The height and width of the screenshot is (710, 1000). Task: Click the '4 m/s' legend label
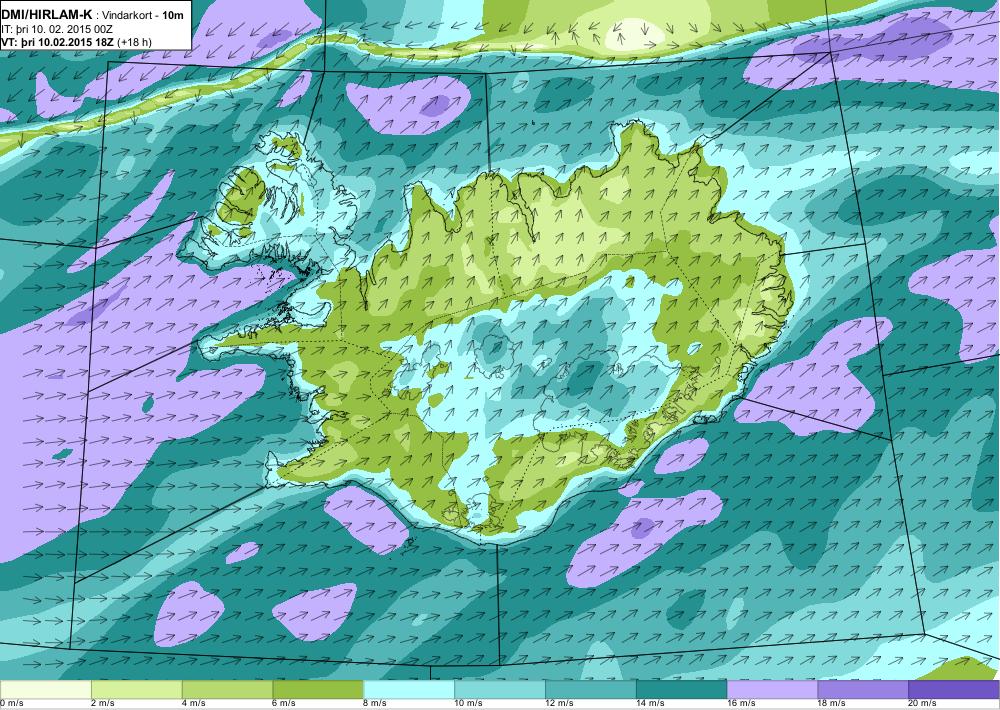pyautogui.click(x=193, y=704)
